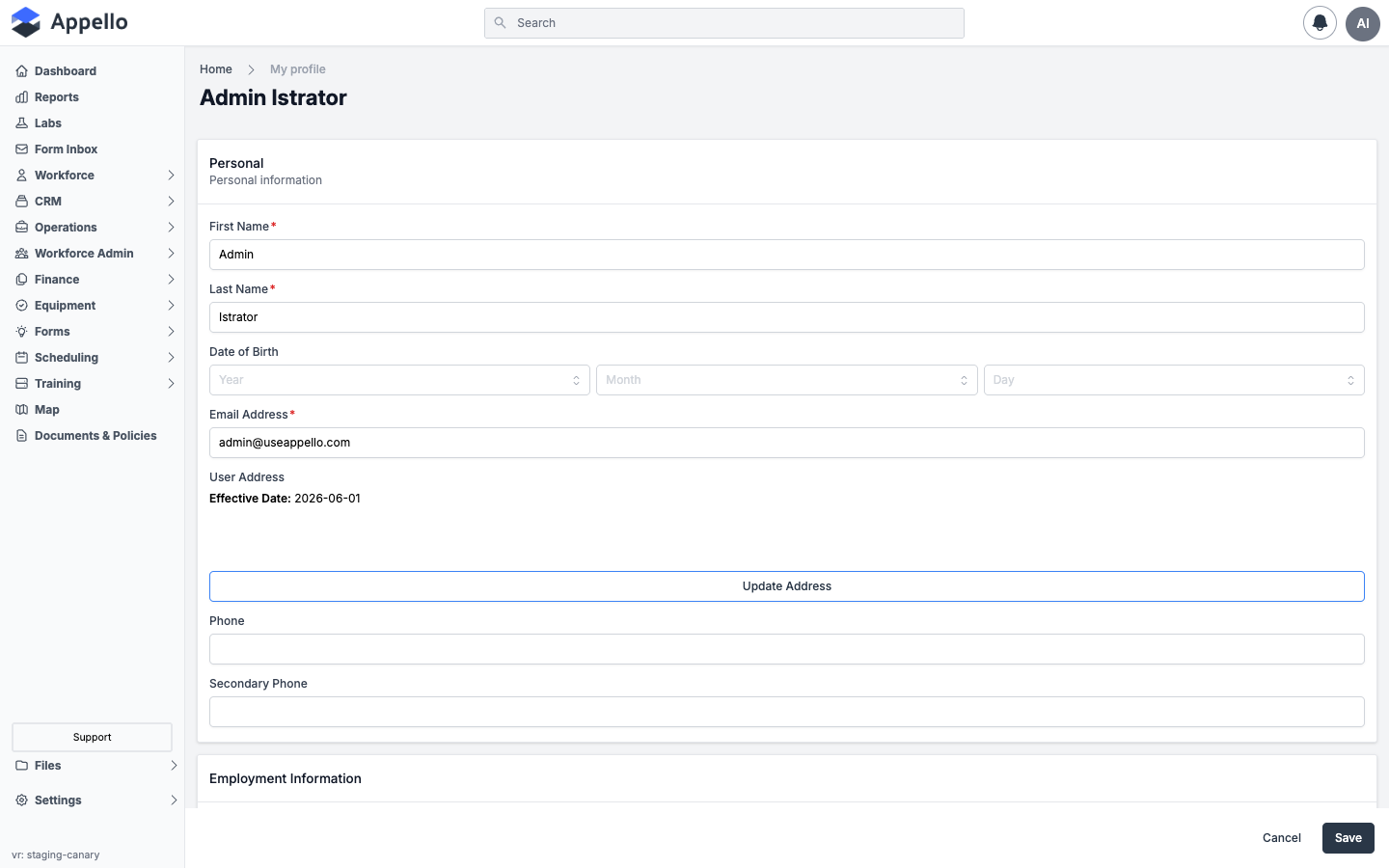Expand the Files submenu chevron

[174, 766]
